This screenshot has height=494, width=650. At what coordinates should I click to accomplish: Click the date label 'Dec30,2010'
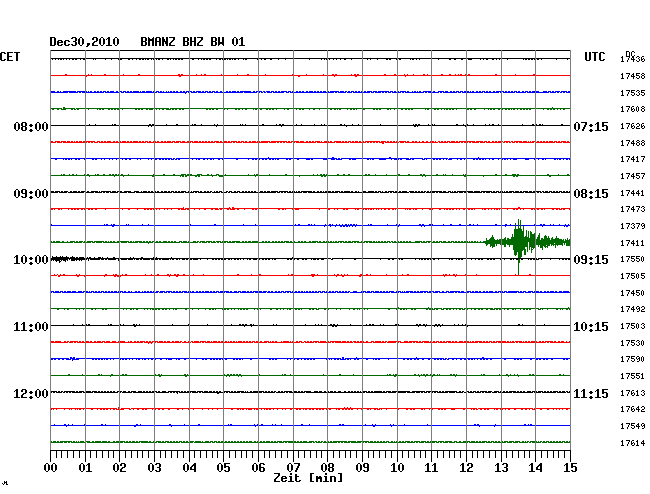(x=85, y=42)
